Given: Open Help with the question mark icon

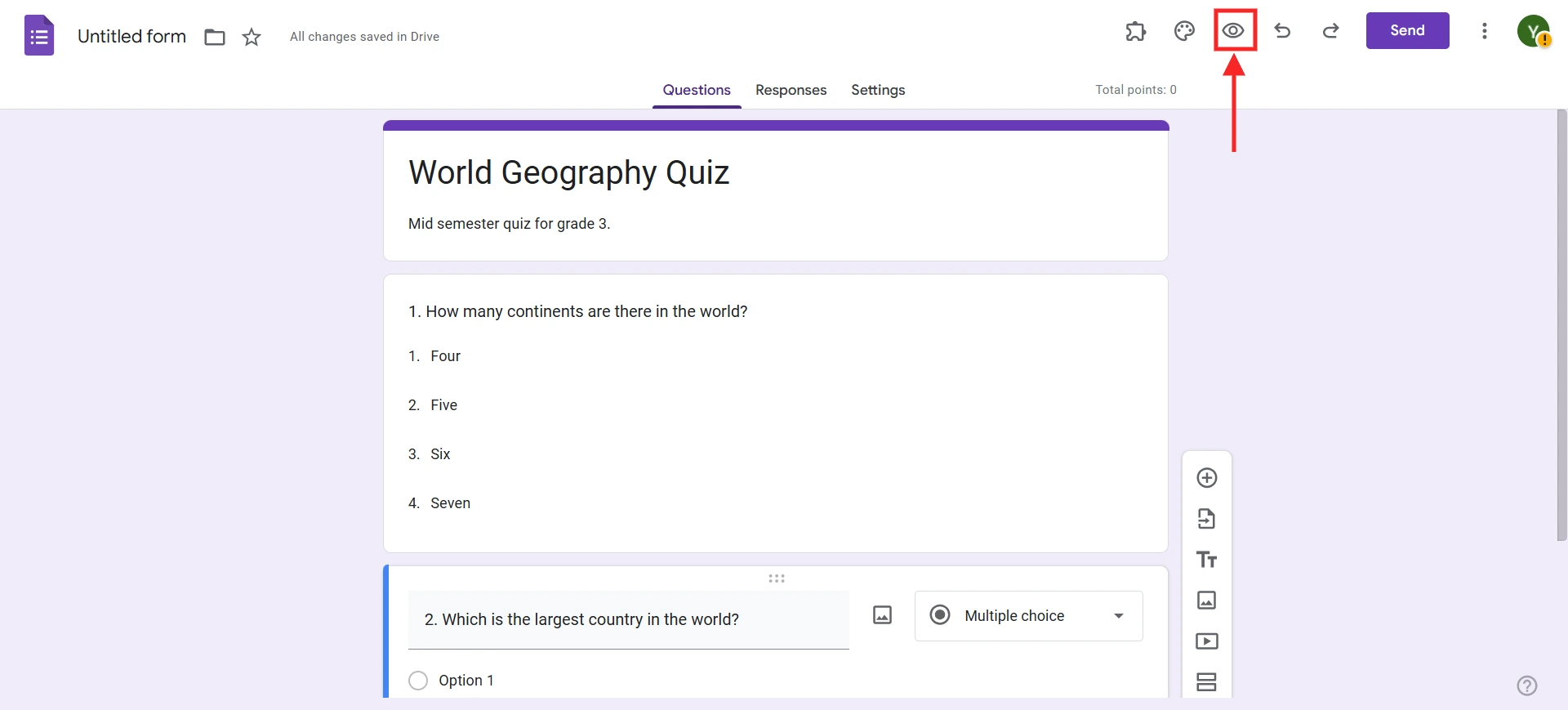Looking at the screenshot, I should (x=1527, y=685).
